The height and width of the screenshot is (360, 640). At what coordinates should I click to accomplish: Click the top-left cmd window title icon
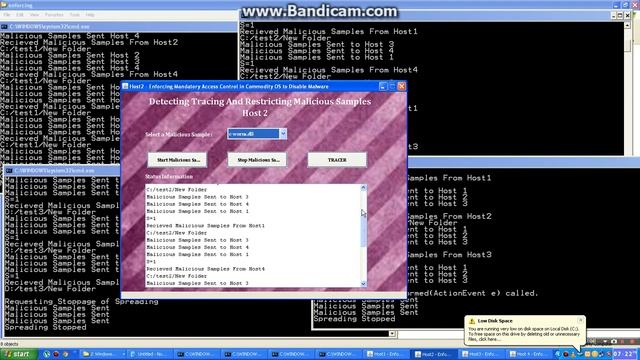[x=4, y=27]
